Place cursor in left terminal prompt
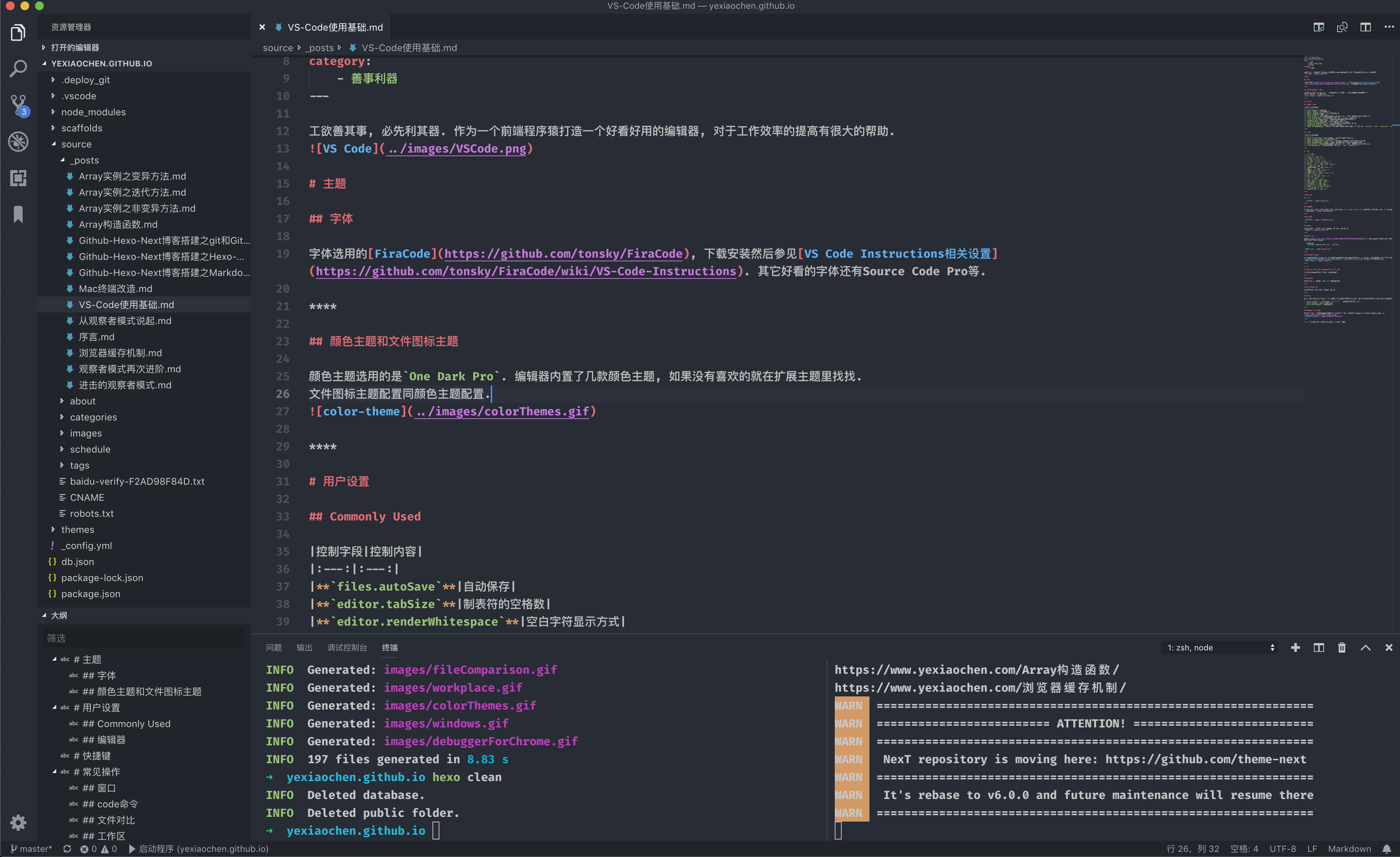The width and height of the screenshot is (1400, 857). point(436,830)
